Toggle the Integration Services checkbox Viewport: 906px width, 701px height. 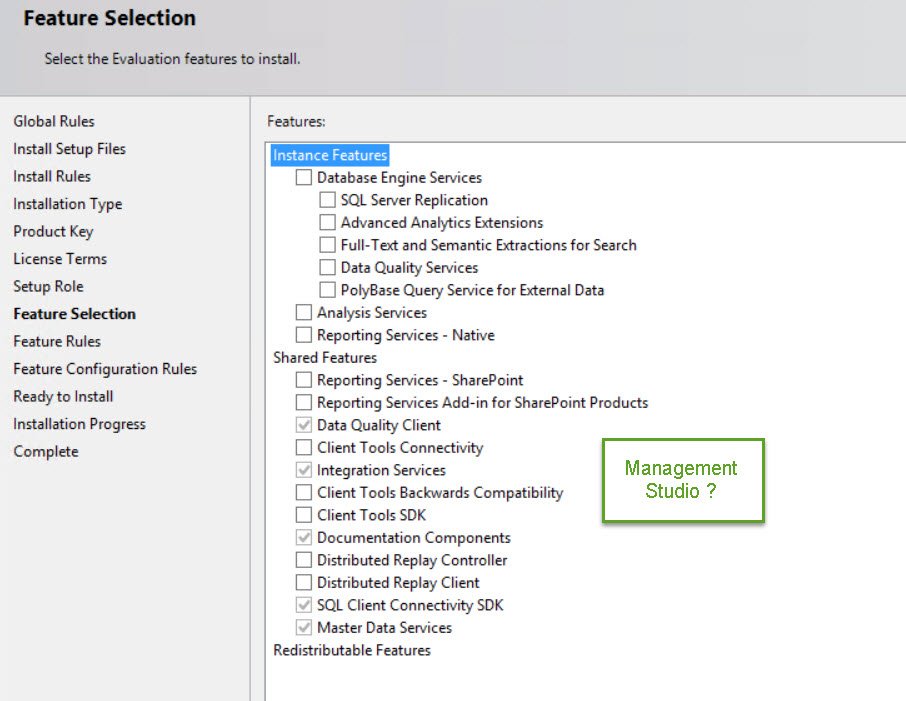(304, 470)
